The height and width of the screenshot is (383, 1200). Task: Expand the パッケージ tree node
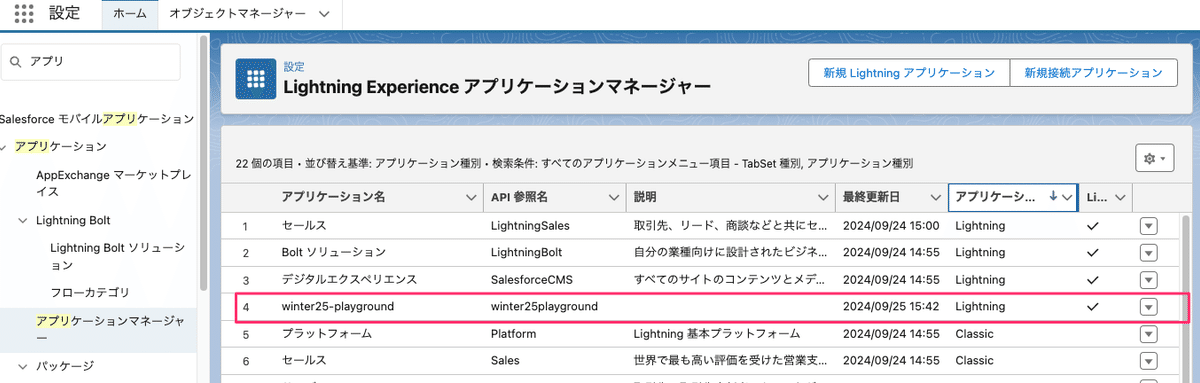tap(23, 366)
